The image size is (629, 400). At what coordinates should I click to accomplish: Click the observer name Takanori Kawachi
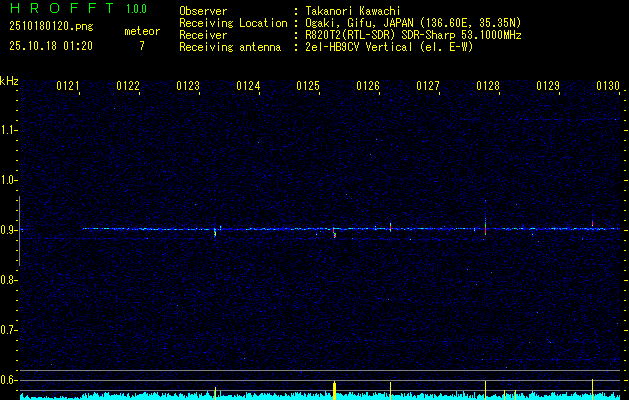click(x=353, y=11)
